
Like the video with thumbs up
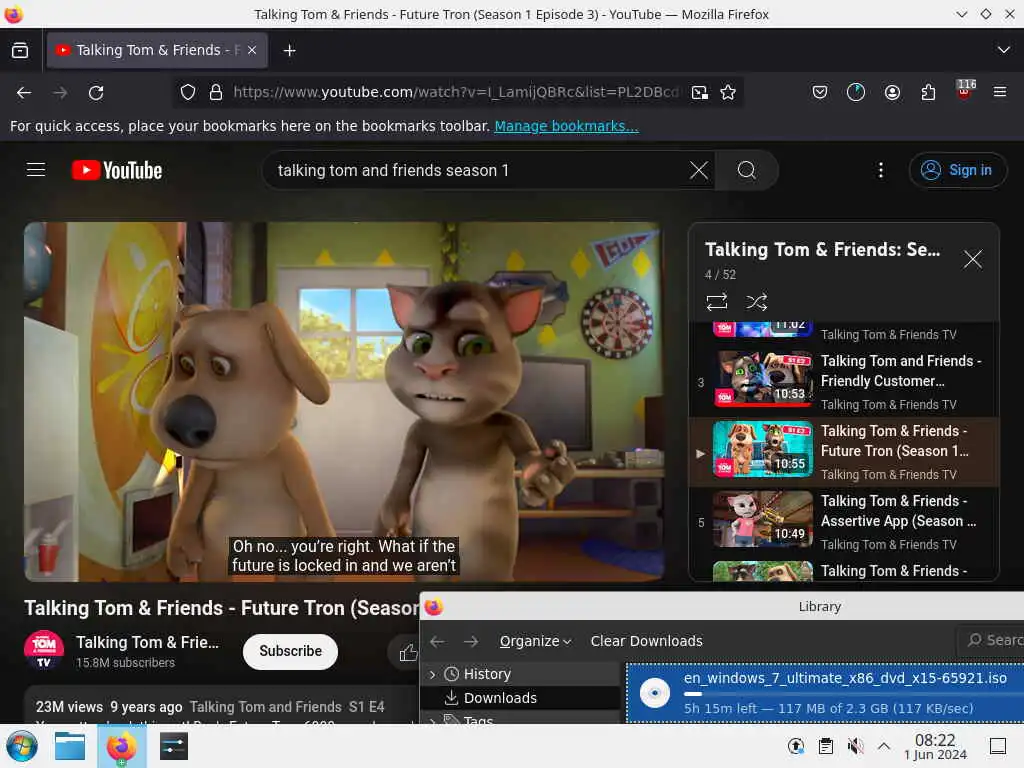(x=408, y=652)
